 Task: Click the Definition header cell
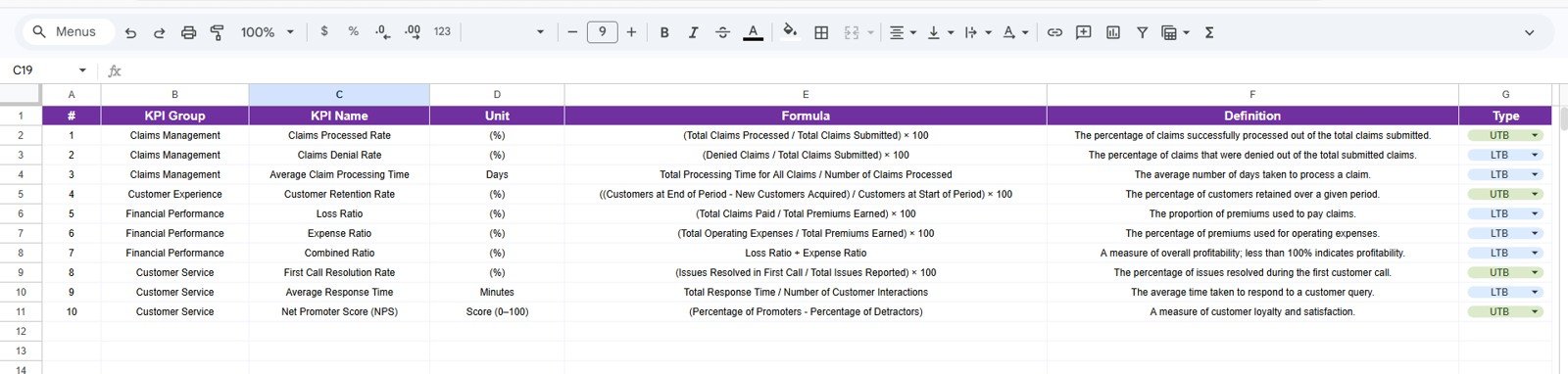(1252, 116)
